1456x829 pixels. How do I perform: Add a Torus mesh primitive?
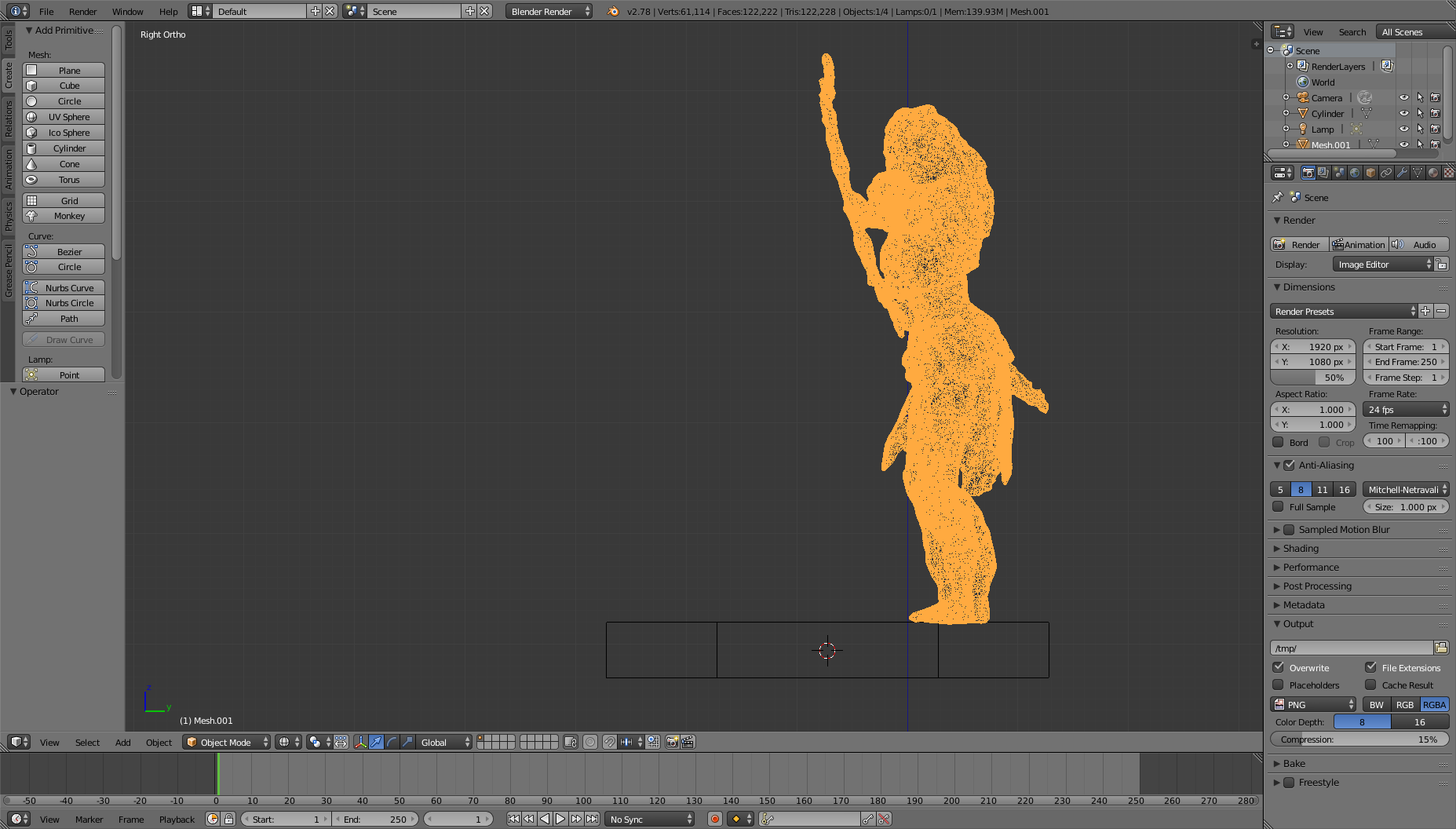click(x=64, y=180)
